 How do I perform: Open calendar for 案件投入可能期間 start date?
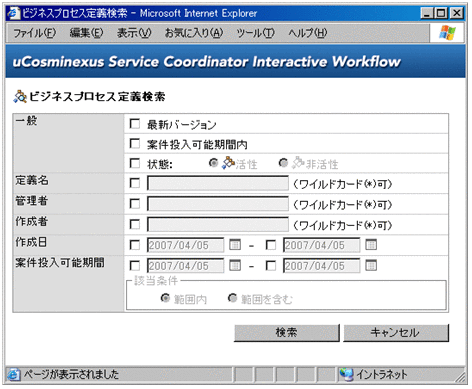(235, 266)
